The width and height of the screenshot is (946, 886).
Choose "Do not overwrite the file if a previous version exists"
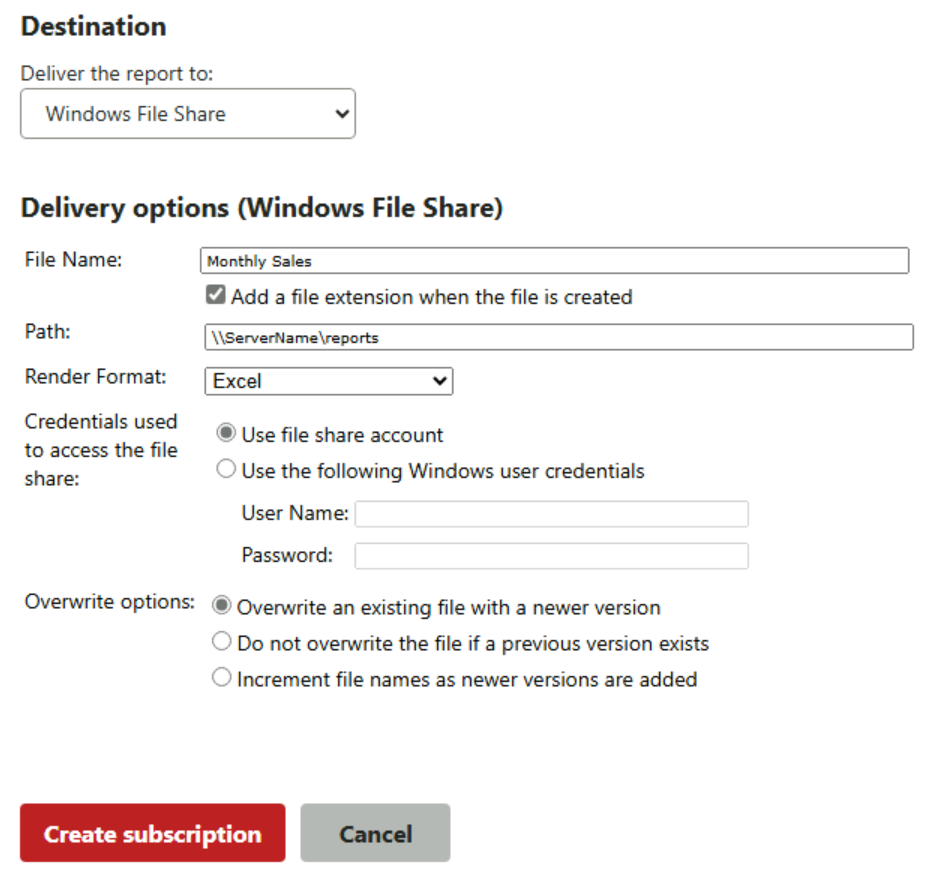tap(221, 641)
